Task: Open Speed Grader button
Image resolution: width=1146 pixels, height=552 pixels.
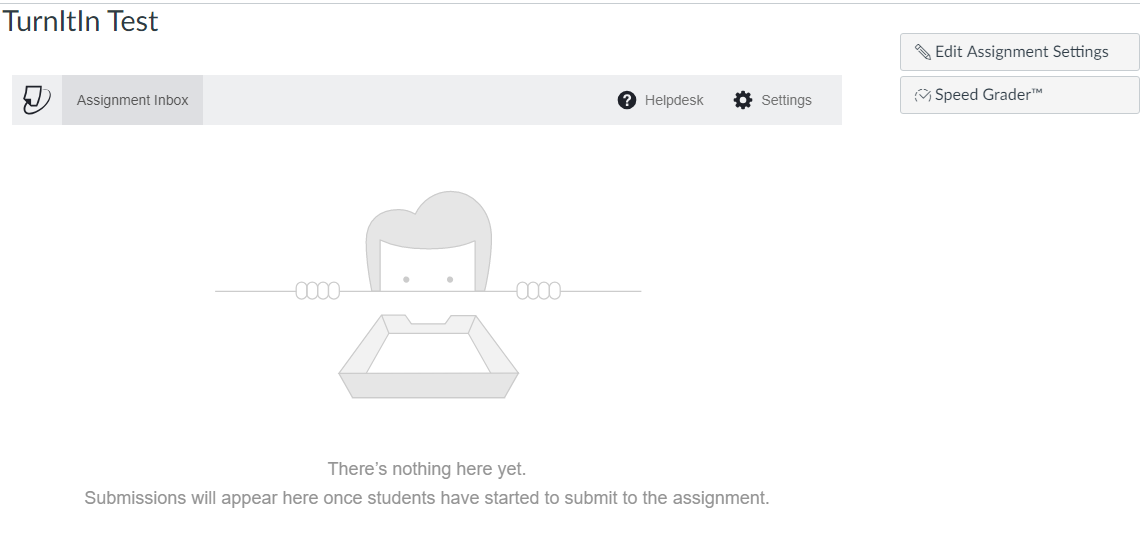Action: (1020, 95)
